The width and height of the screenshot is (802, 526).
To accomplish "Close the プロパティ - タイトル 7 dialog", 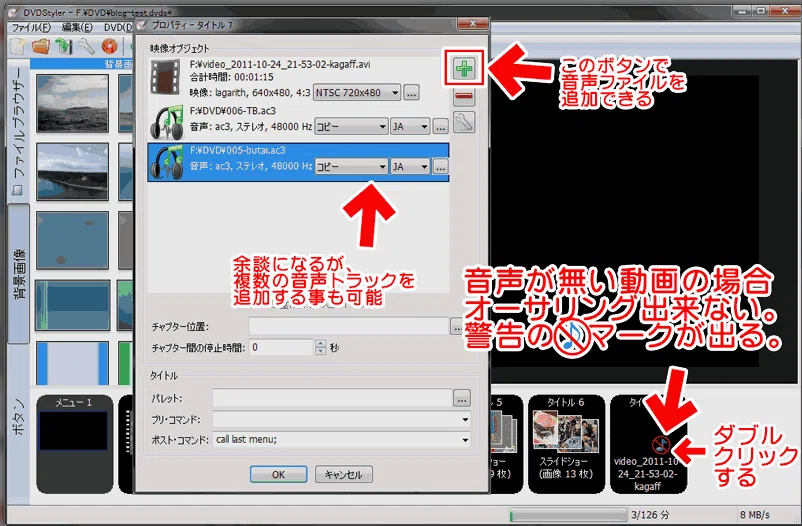I will point(472,24).
